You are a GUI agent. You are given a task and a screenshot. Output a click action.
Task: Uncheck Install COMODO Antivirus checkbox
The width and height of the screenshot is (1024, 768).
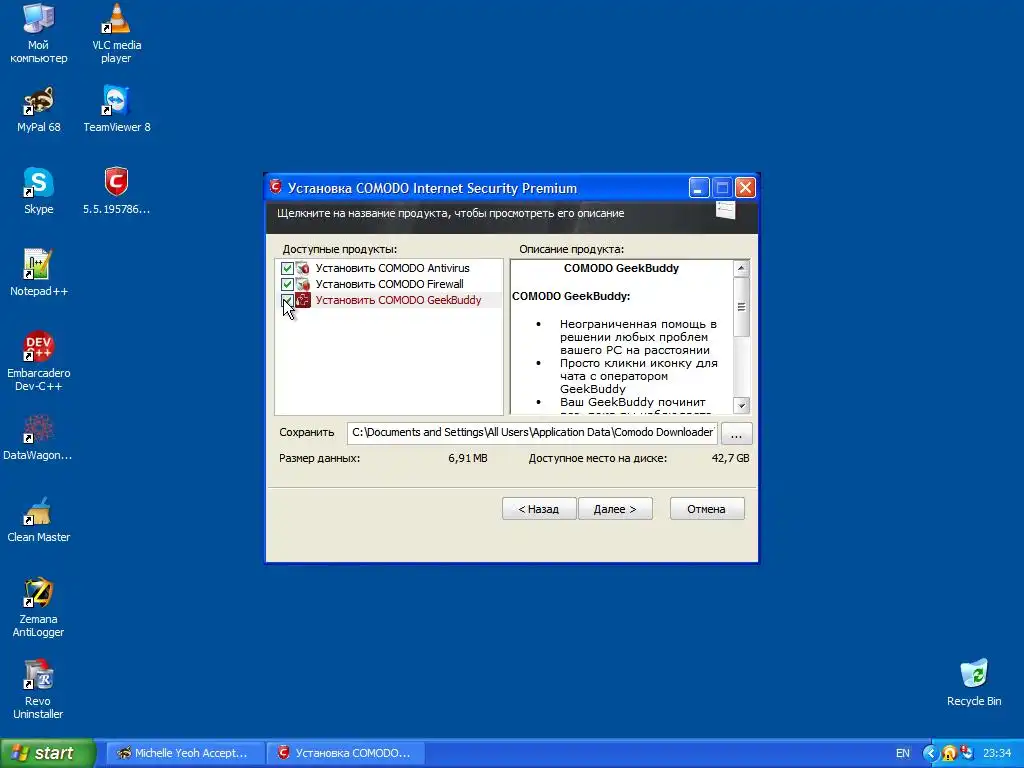click(x=287, y=268)
